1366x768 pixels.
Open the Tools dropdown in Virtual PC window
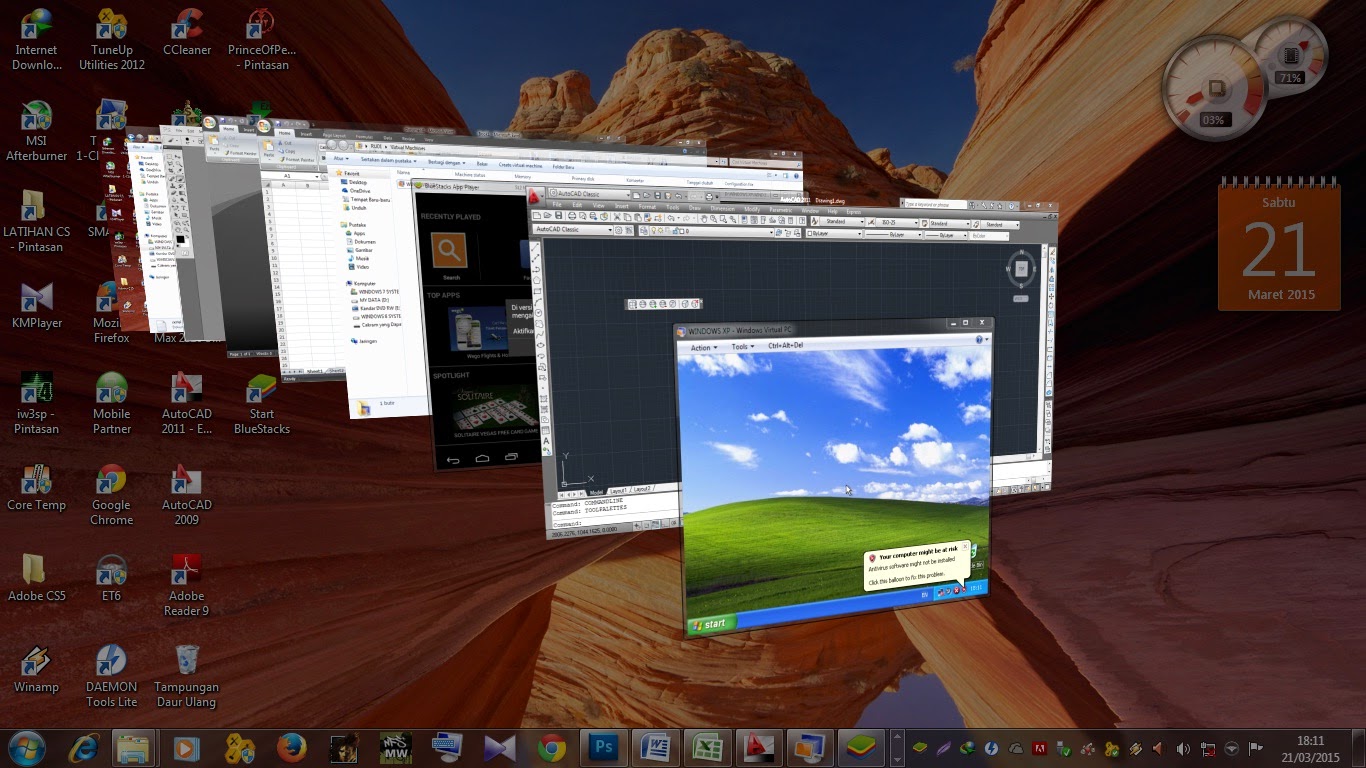point(741,346)
